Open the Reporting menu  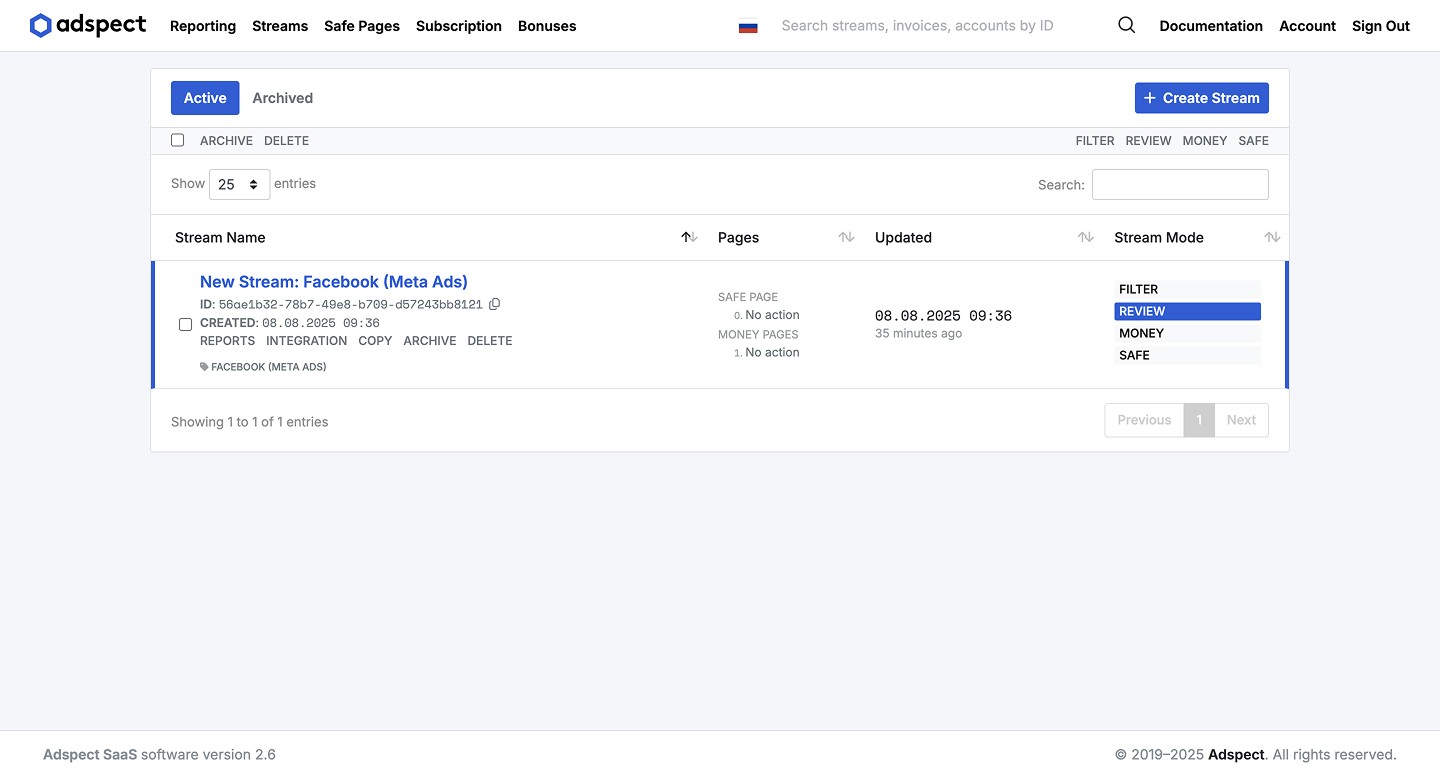click(203, 26)
